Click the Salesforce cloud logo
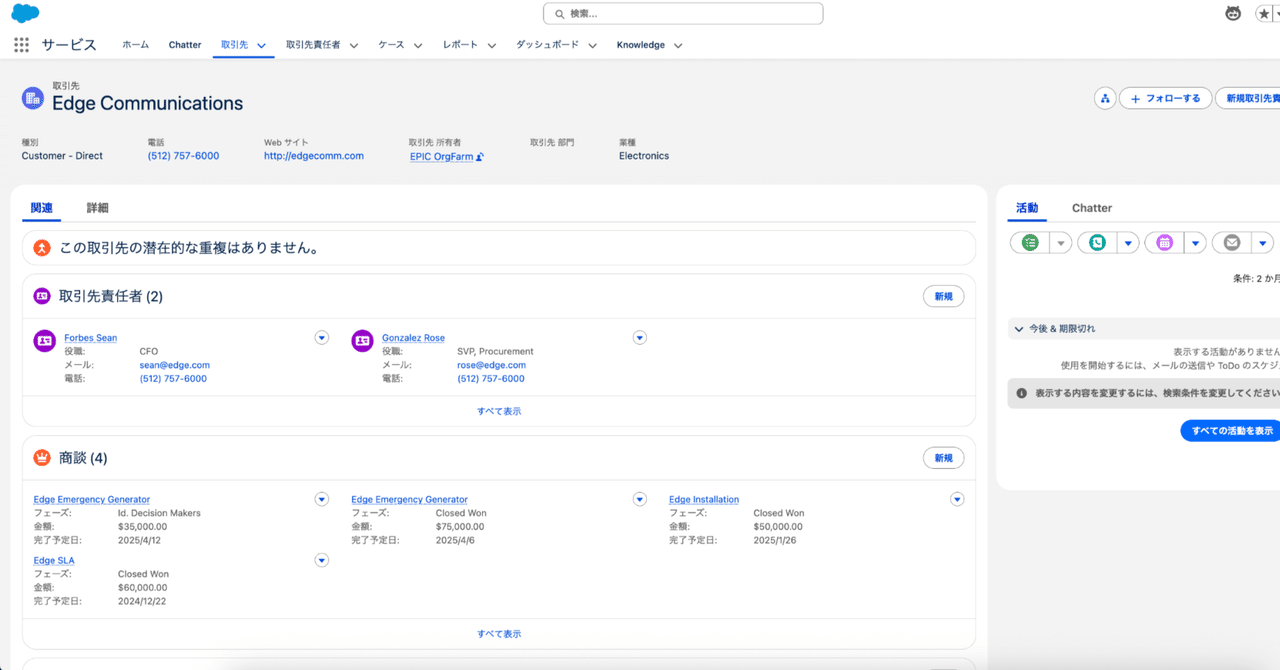The height and width of the screenshot is (670, 1280). pyautogui.click(x=24, y=13)
